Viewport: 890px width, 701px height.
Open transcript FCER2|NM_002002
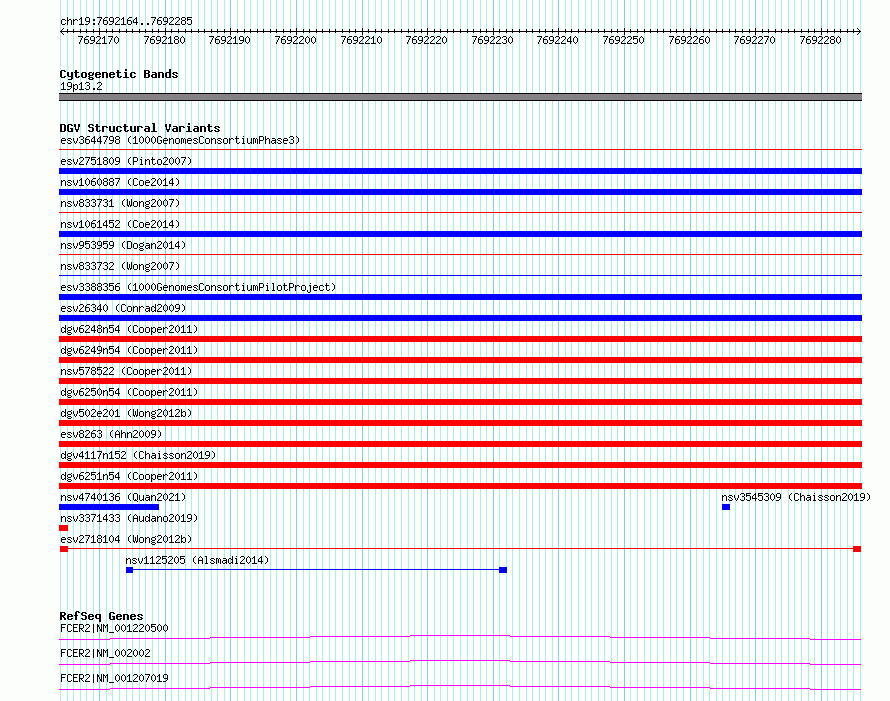105,653
